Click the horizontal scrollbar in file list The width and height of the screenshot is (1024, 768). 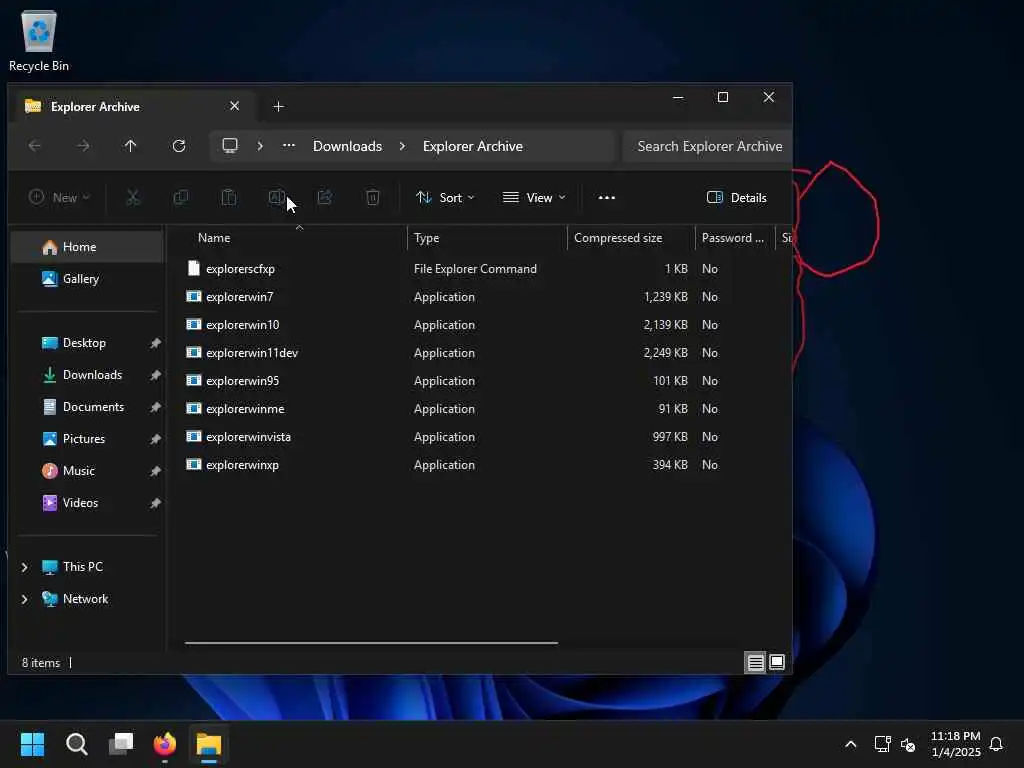(x=371, y=643)
